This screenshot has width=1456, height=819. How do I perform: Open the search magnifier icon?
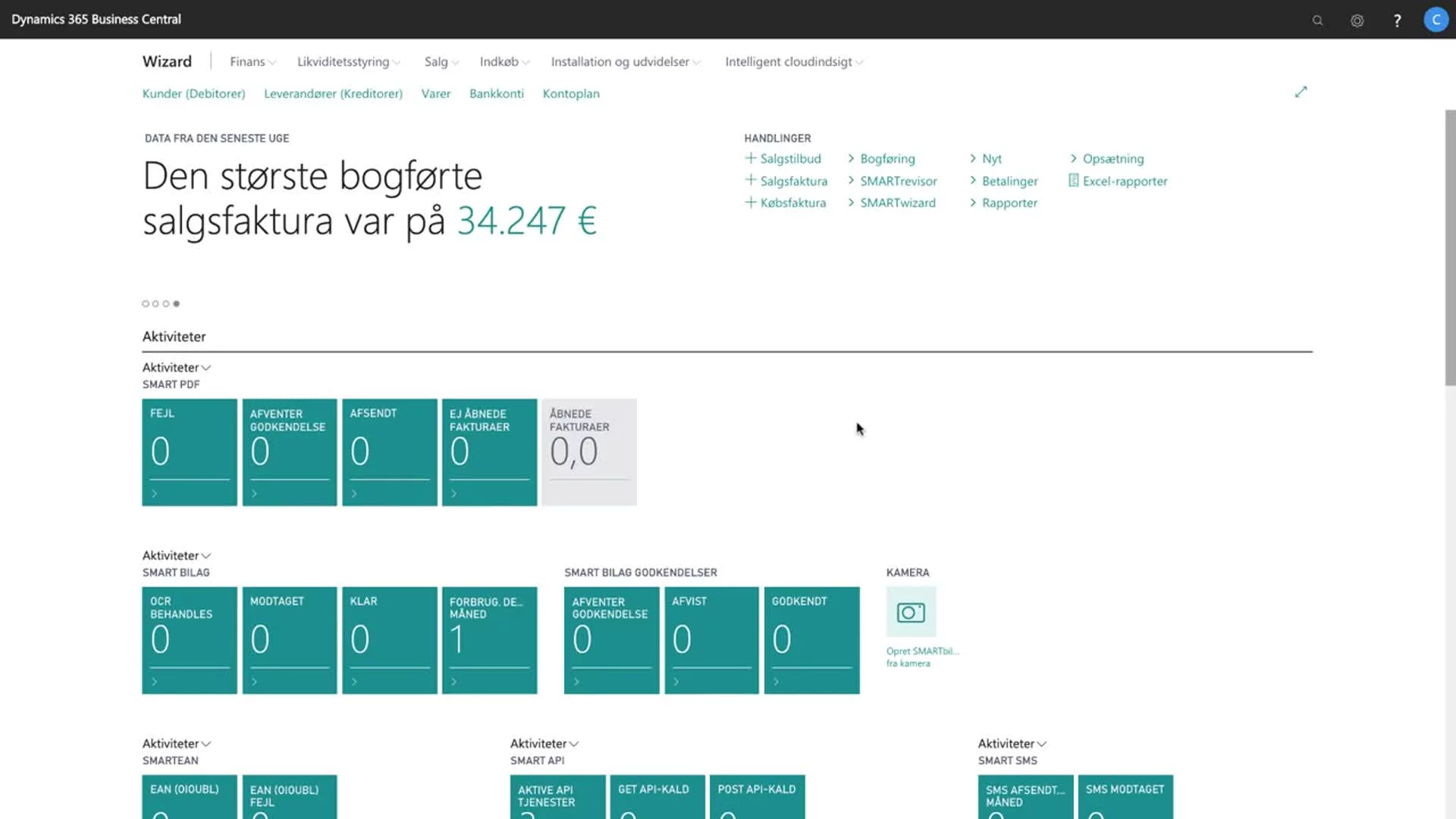(1317, 20)
